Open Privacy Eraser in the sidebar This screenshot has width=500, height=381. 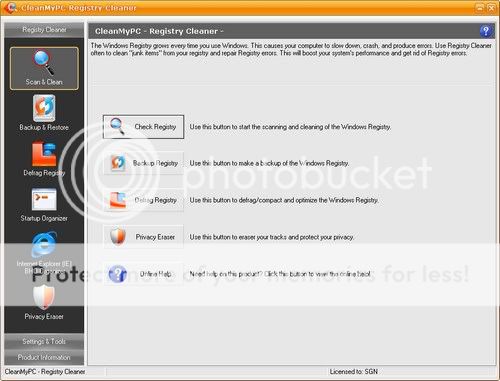44,302
